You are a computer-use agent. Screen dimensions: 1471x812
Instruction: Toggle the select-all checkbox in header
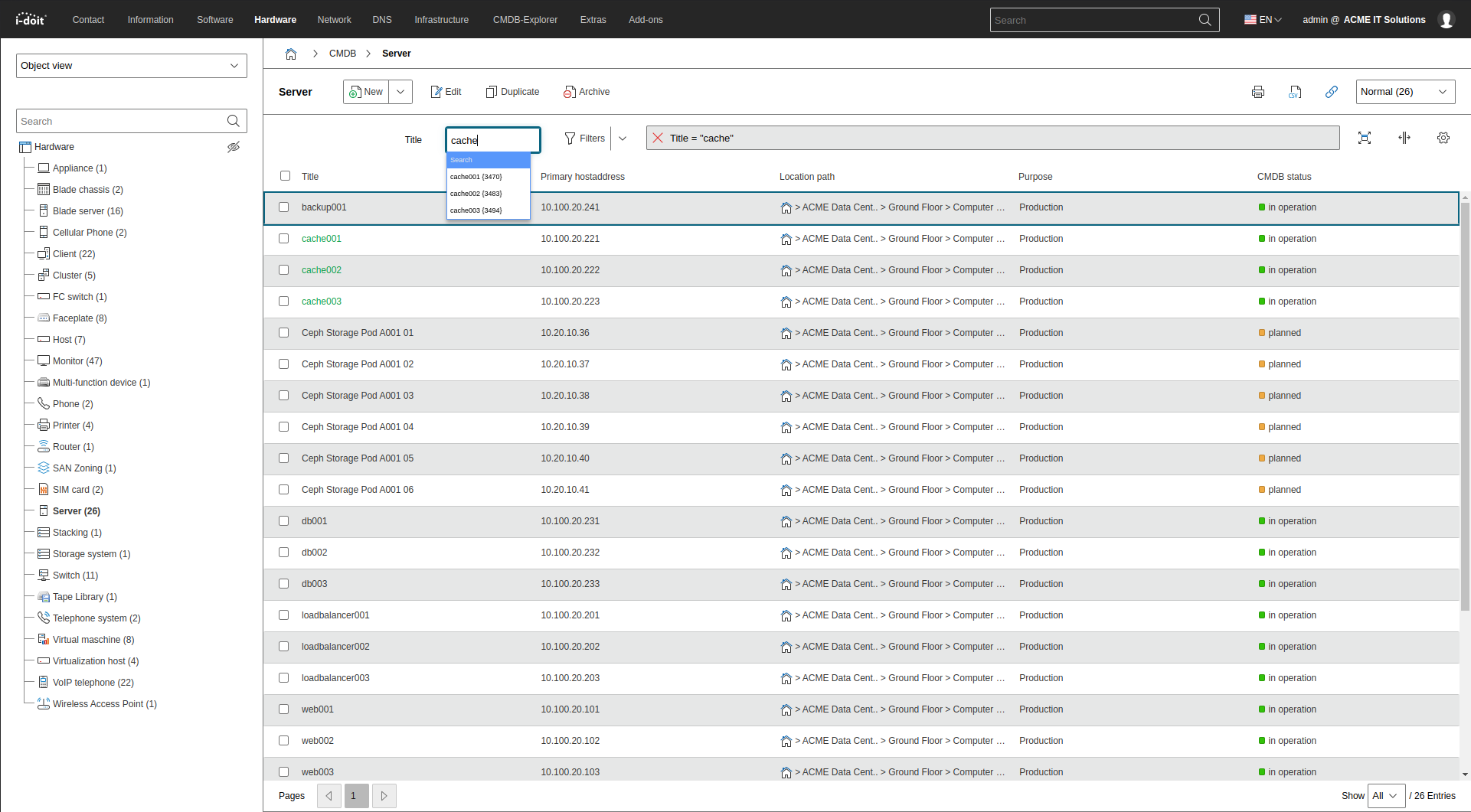286,176
